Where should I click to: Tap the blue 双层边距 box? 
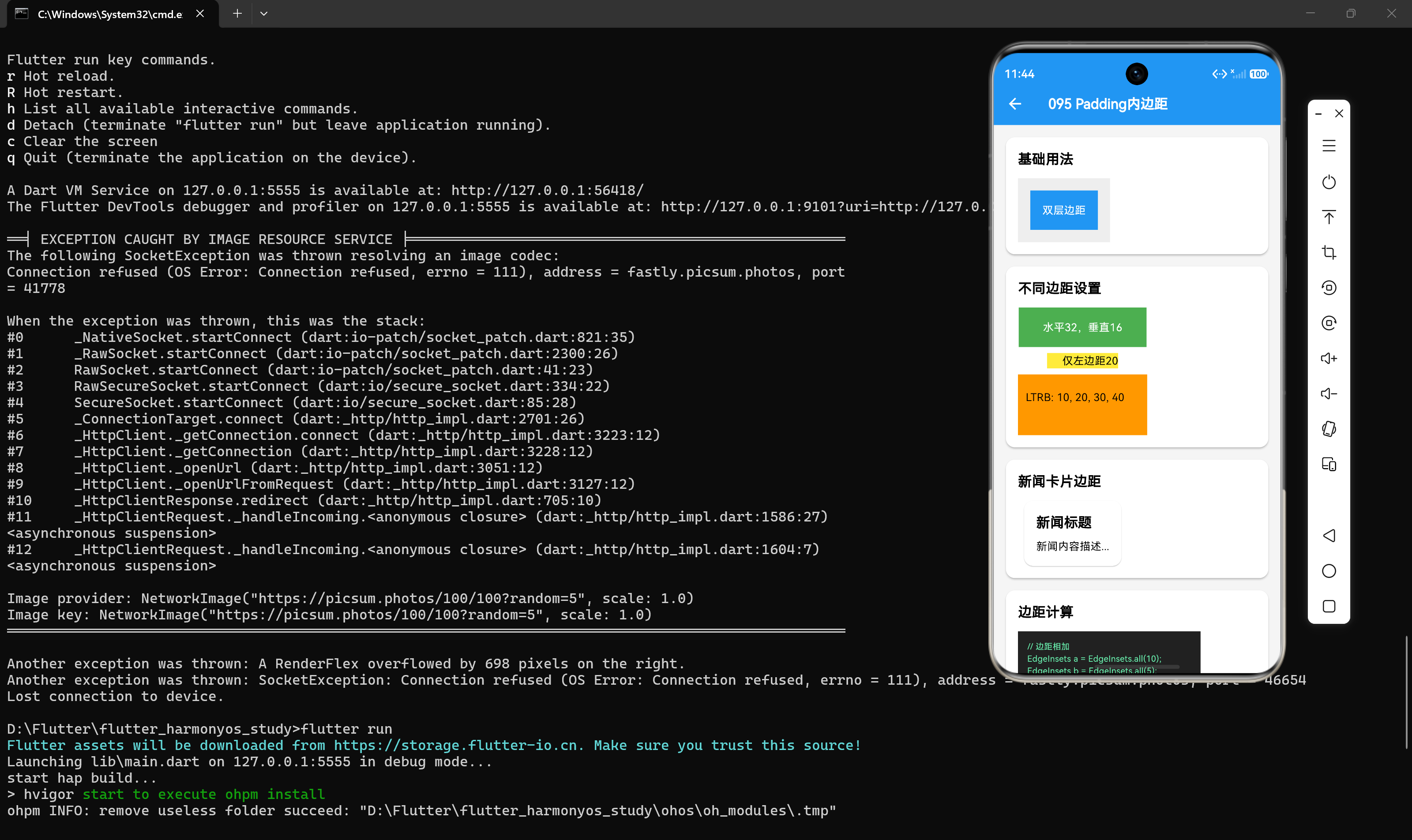coord(1064,210)
